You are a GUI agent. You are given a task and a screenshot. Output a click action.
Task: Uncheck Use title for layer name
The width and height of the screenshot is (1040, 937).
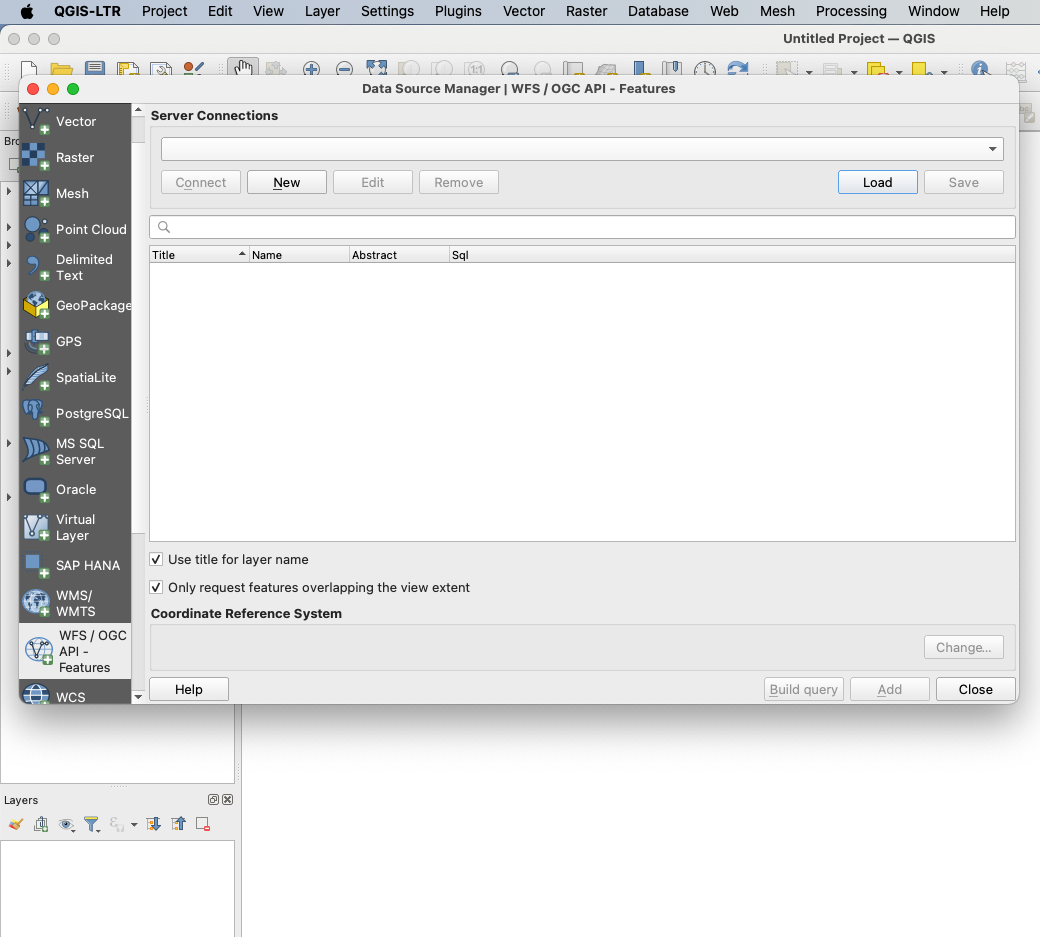click(156, 560)
